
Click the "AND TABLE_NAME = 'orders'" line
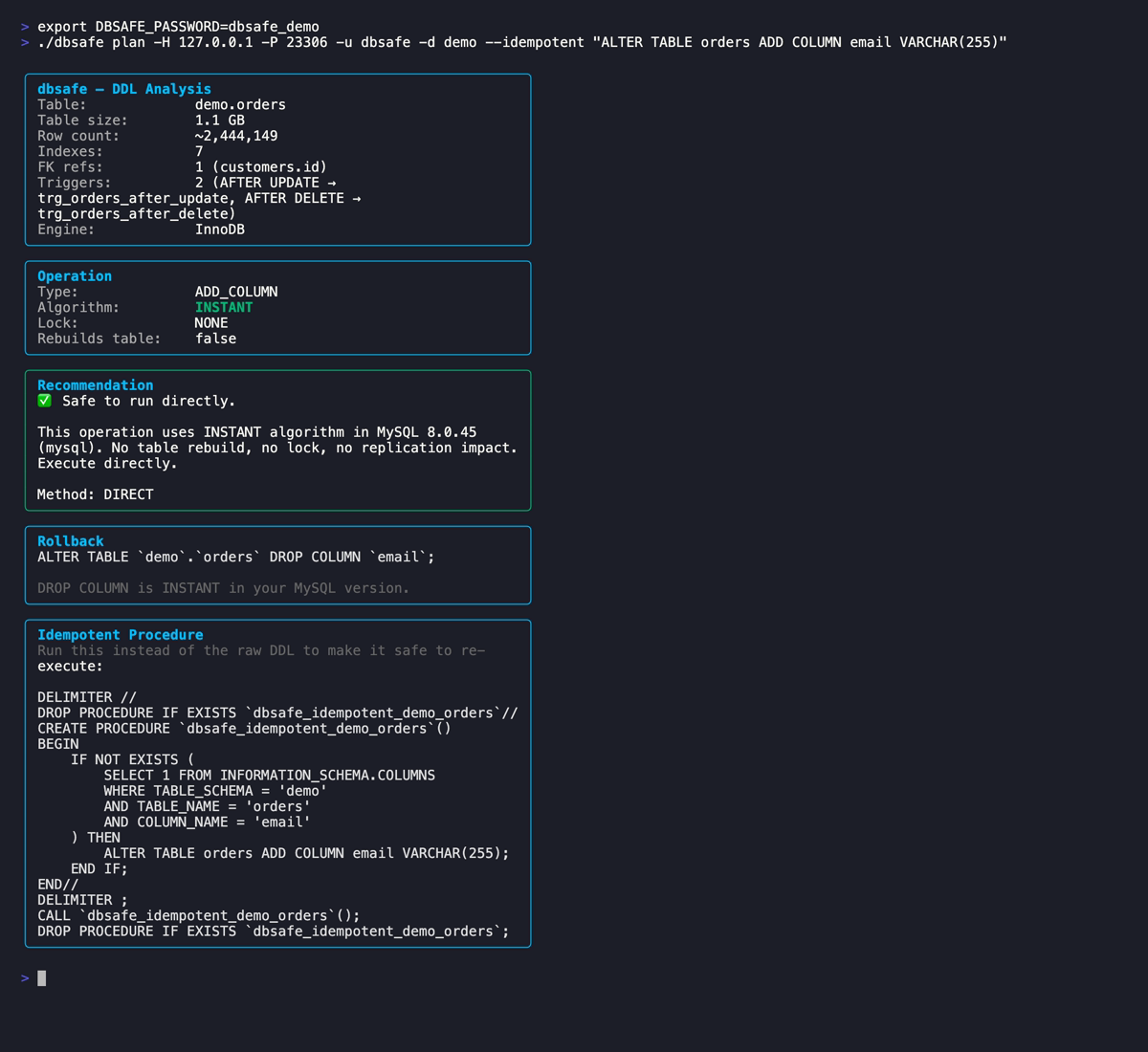(x=207, y=806)
